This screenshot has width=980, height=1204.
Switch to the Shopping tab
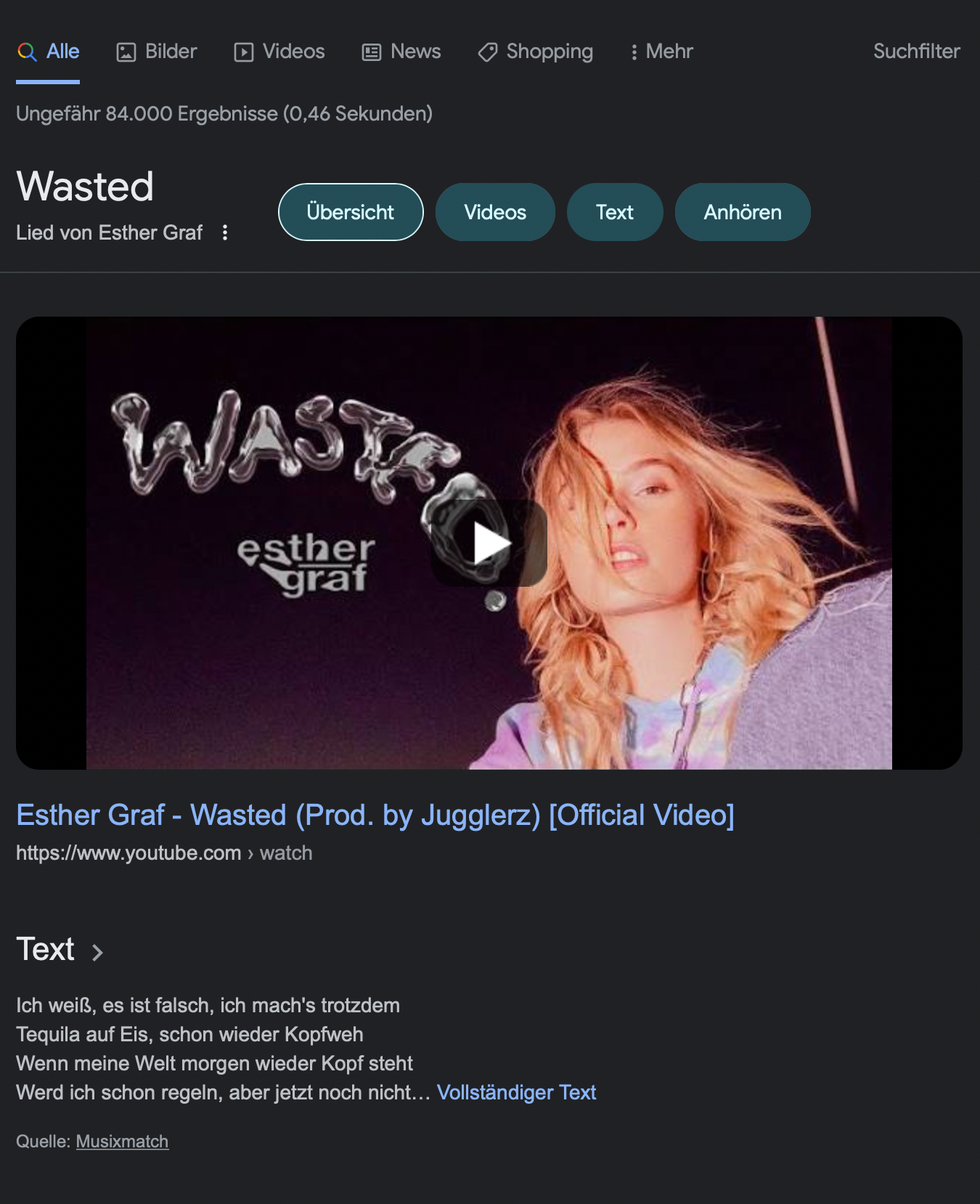tap(535, 52)
